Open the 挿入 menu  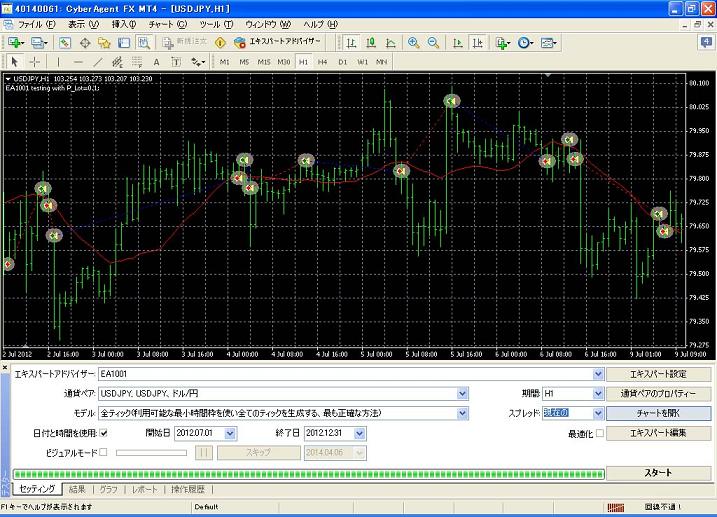tap(123, 24)
